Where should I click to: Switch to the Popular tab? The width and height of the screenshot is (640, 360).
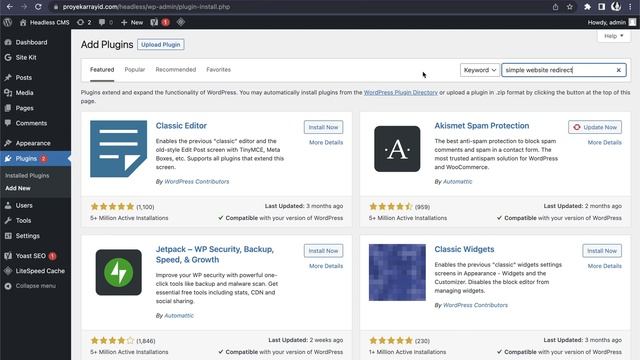[135, 70]
